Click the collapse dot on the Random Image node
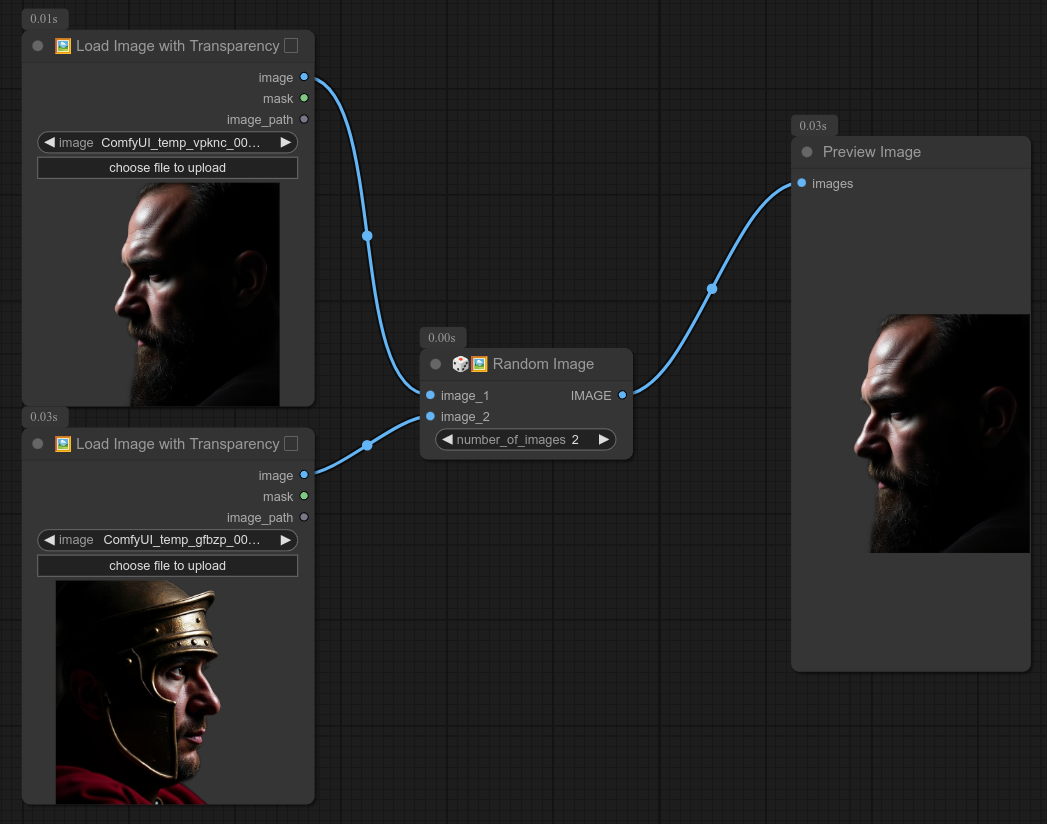This screenshot has height=824, width=1047. [435, 364]
